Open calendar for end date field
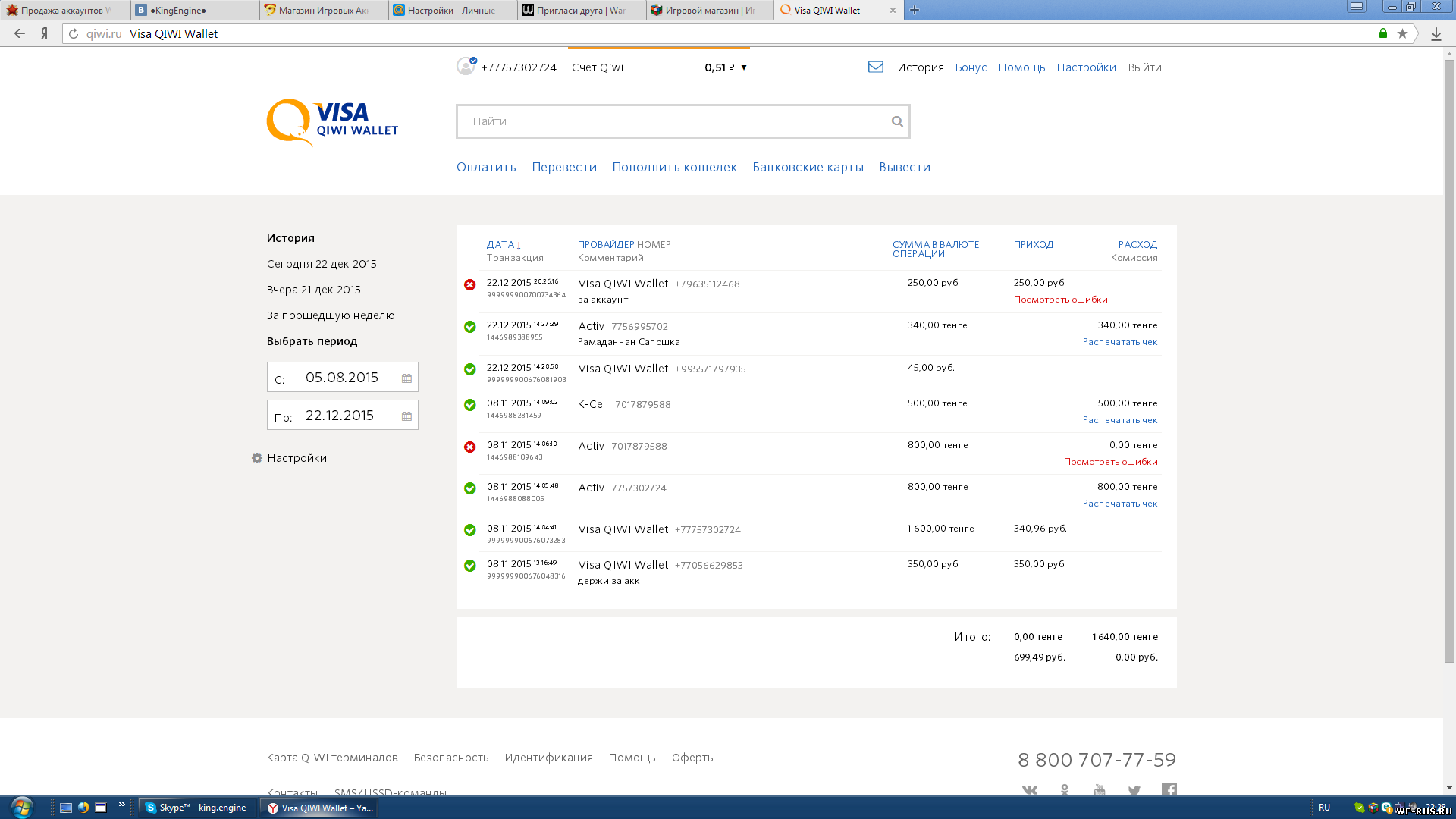1456x819 pixels. [406, 416]
